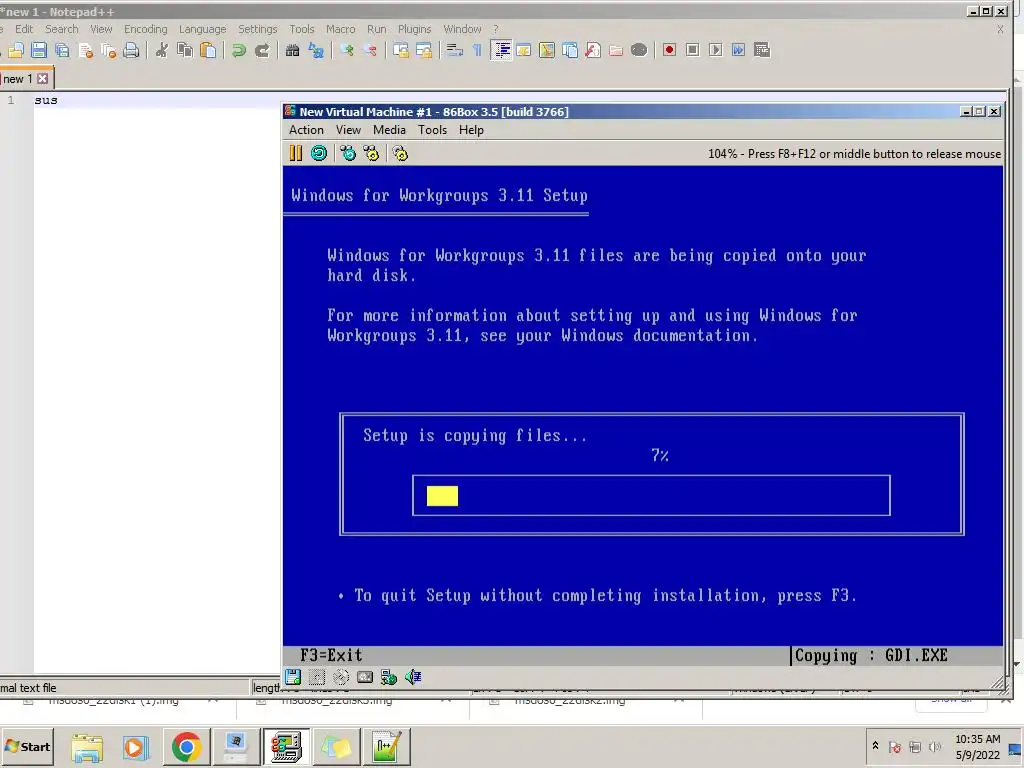Click the green Undo arrow in Notepad++
Screen dimensions: 1024x768
click(x=238, y=50)
